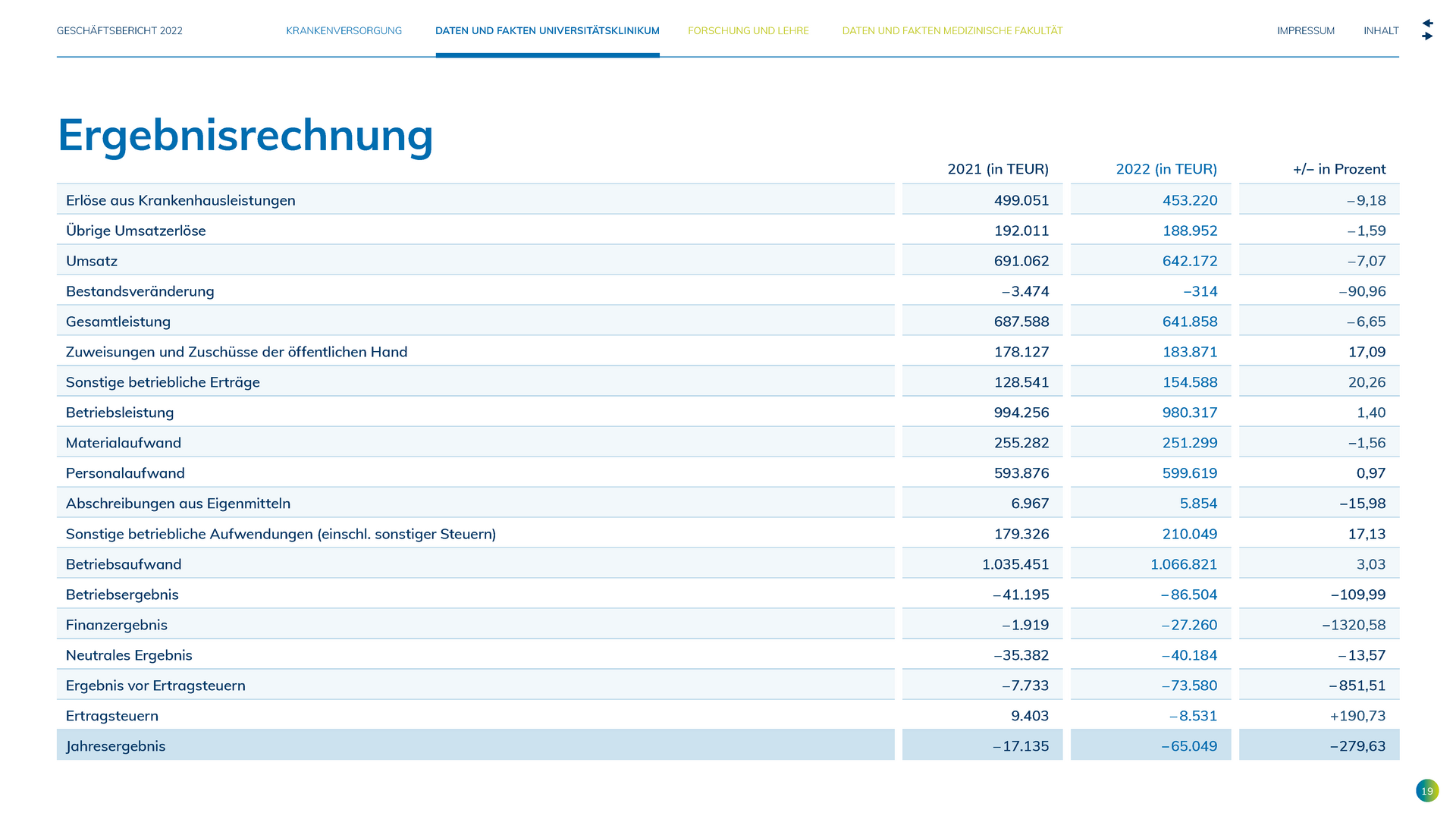Click 2022 value 210.049
This screenshot has width=1456, height=819.
coord(1190,534)
